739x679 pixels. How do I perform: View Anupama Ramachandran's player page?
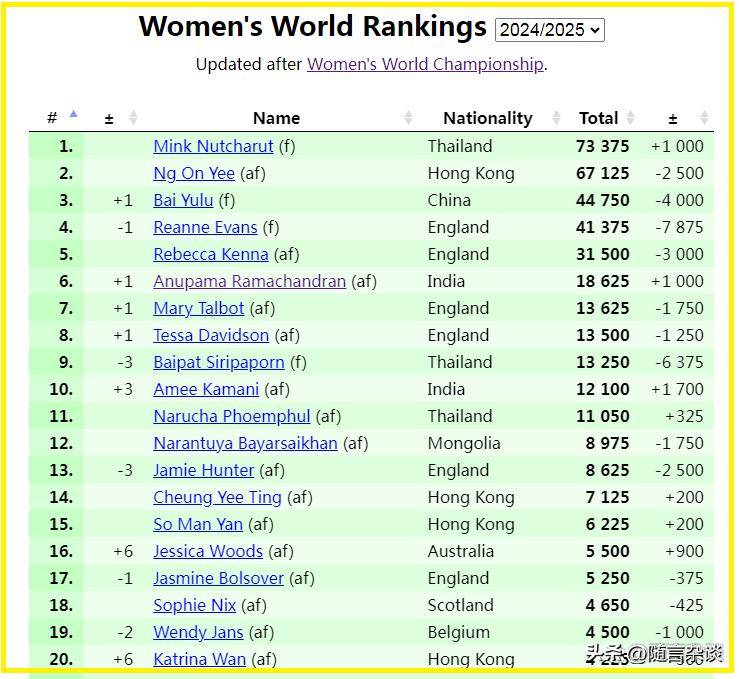coord(249,281)
